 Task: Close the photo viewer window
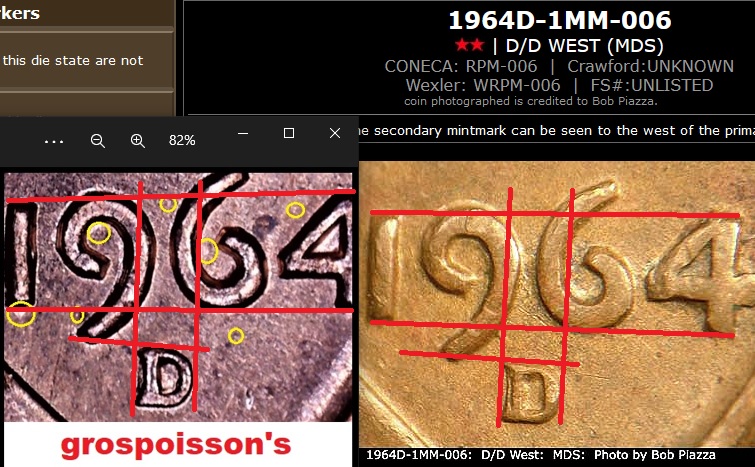coord(335,133)
